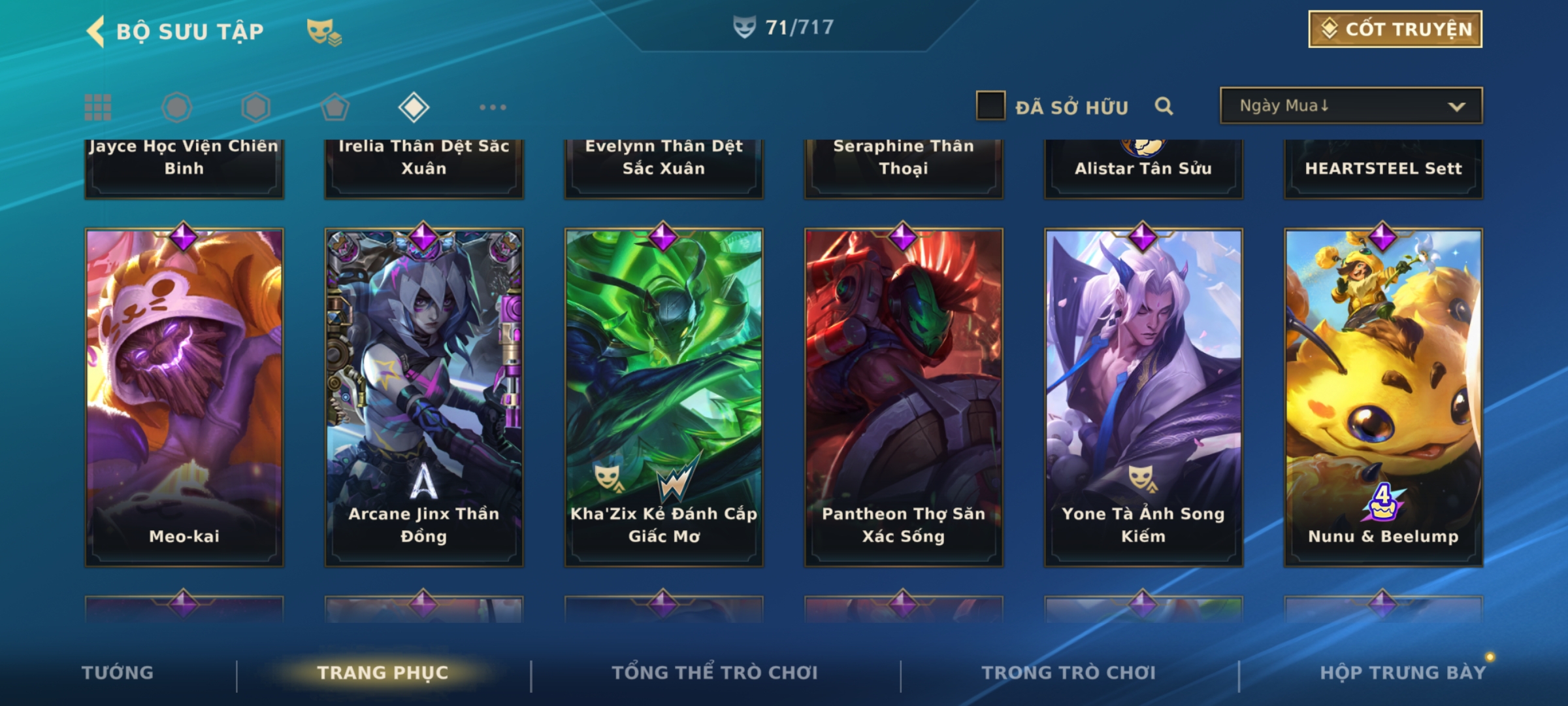1568x706 pixels.
Task: Switch to Tổng Thể Trò Chơi tab
Action: point(715,673)
